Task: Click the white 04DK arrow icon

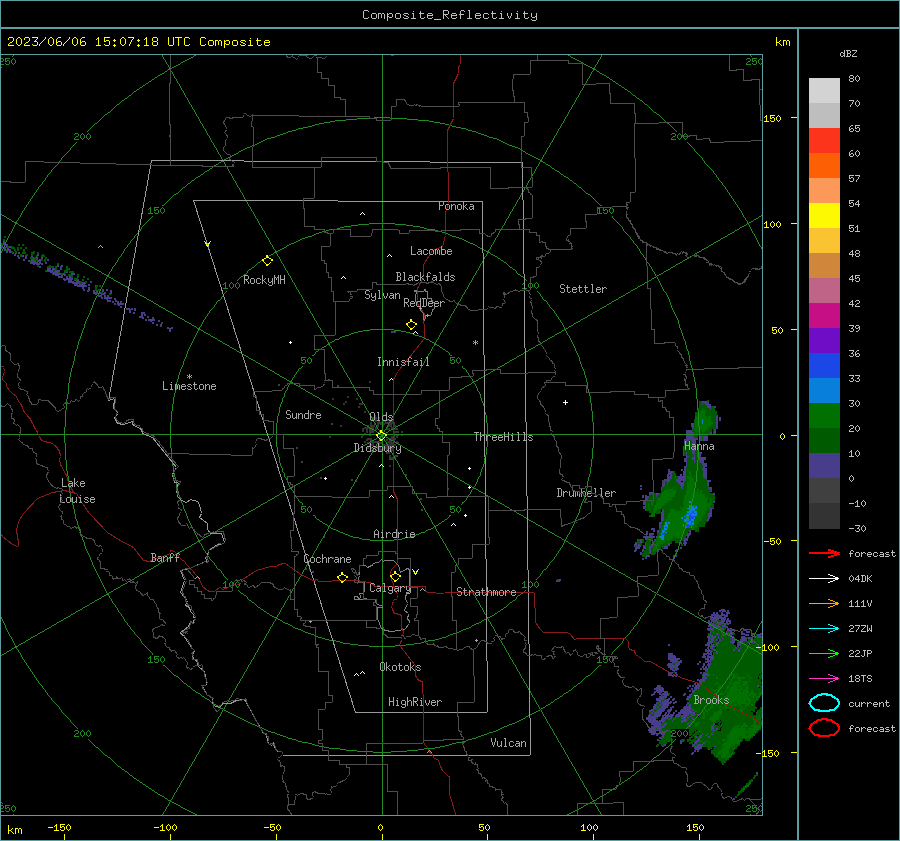Action: pyautogui.click(x=824, y=578)
